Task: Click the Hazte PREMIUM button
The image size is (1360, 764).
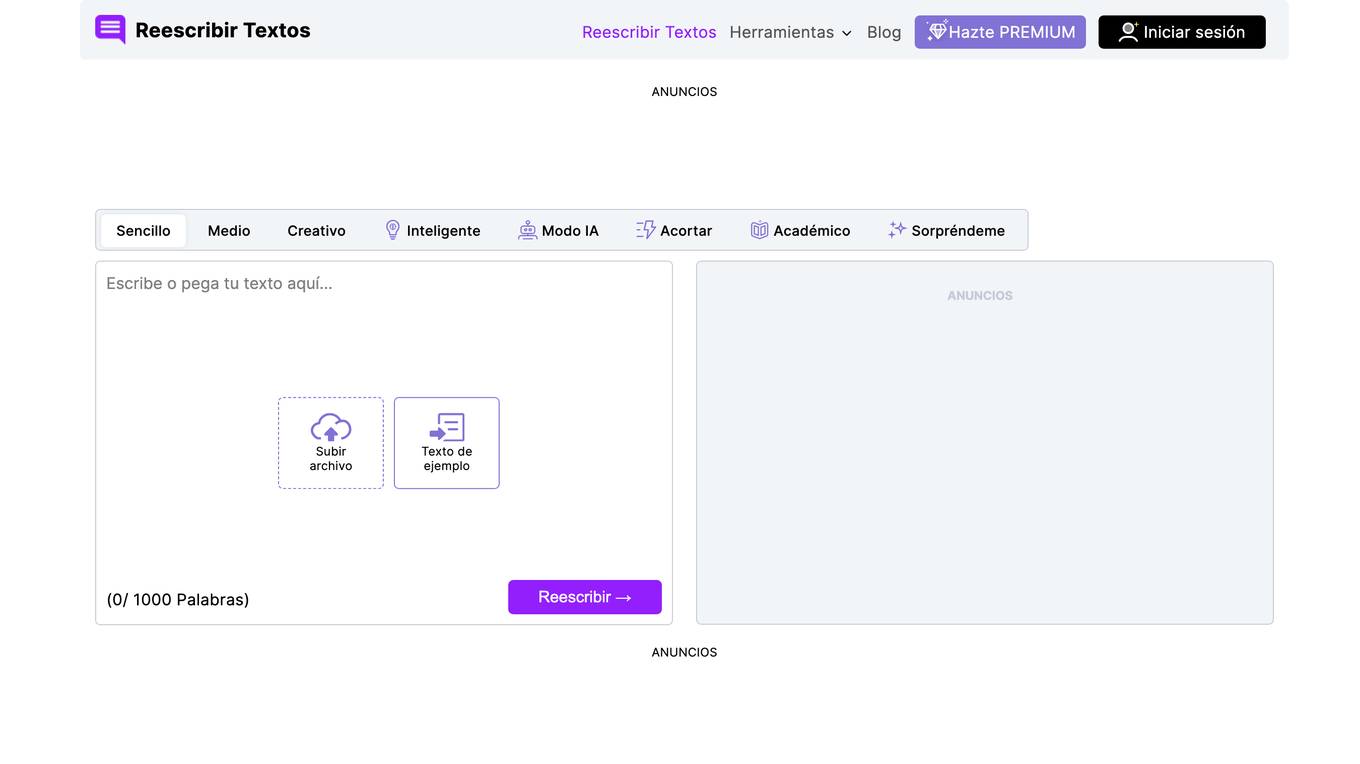Action: 1000,32
